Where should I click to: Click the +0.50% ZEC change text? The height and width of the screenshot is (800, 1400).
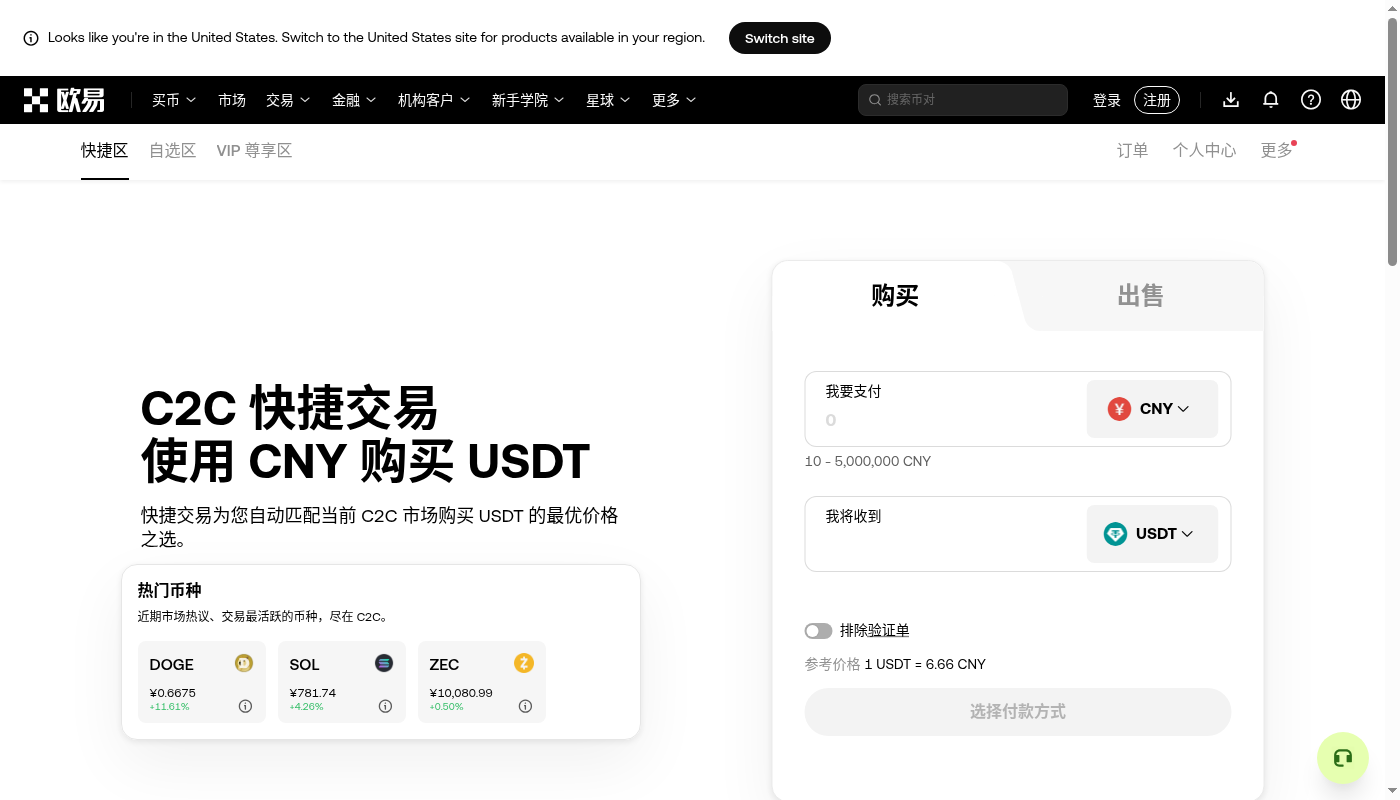pos(446,707)
